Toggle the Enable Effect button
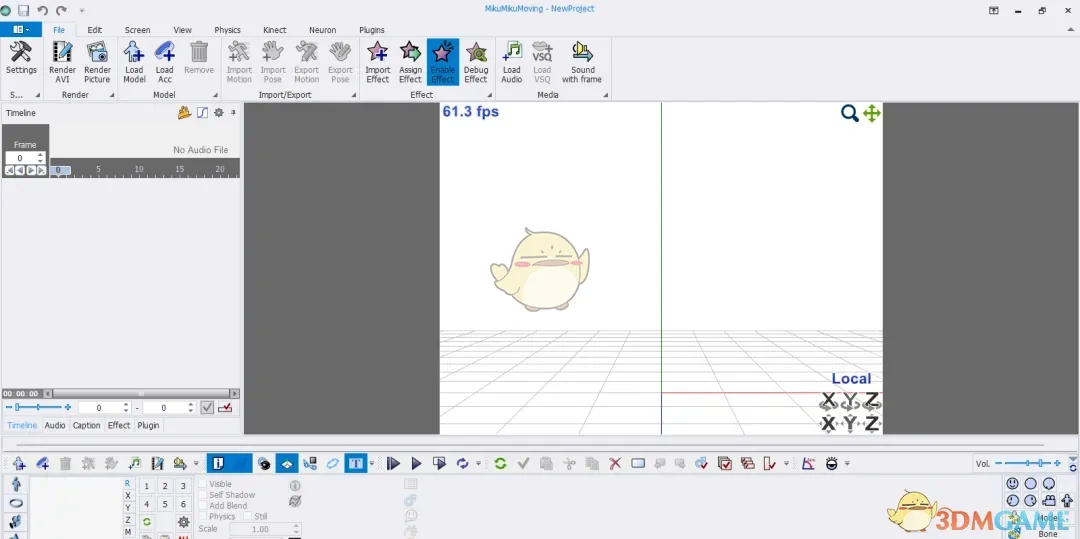Screen dimensions: 1080x539 point(442,62)
